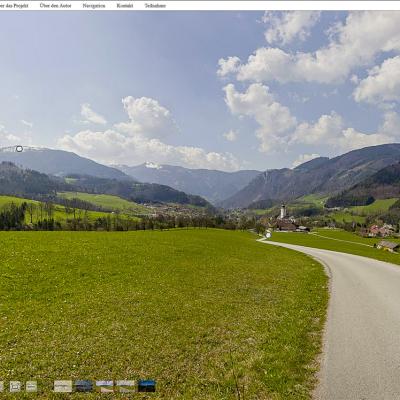The image size is (400, 400).
Task: Open the Über den Autor menu
Action: pos(55,6)
